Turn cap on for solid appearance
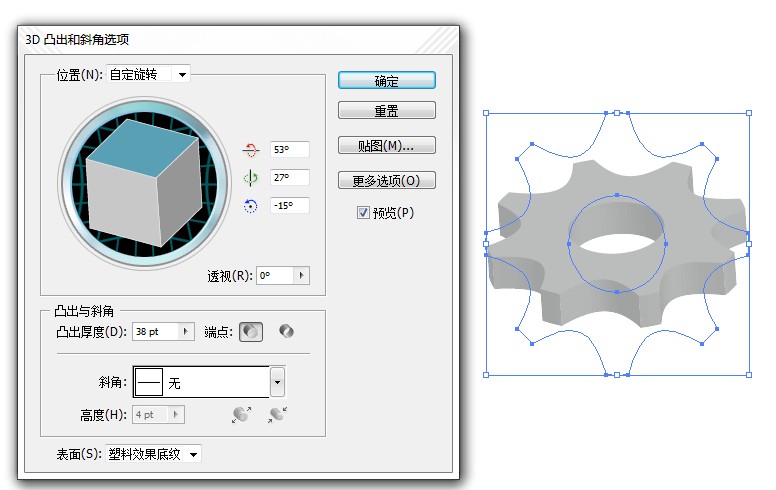Screen dimensions: 776x490 coord(251,332)
